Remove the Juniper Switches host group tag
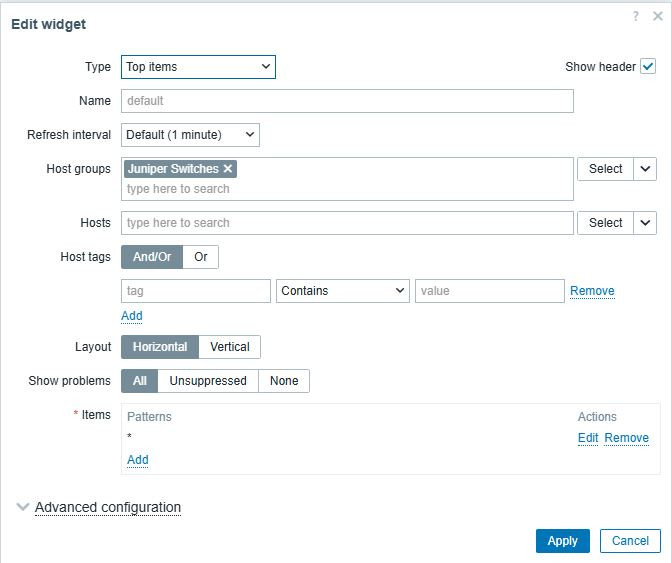 228,169
